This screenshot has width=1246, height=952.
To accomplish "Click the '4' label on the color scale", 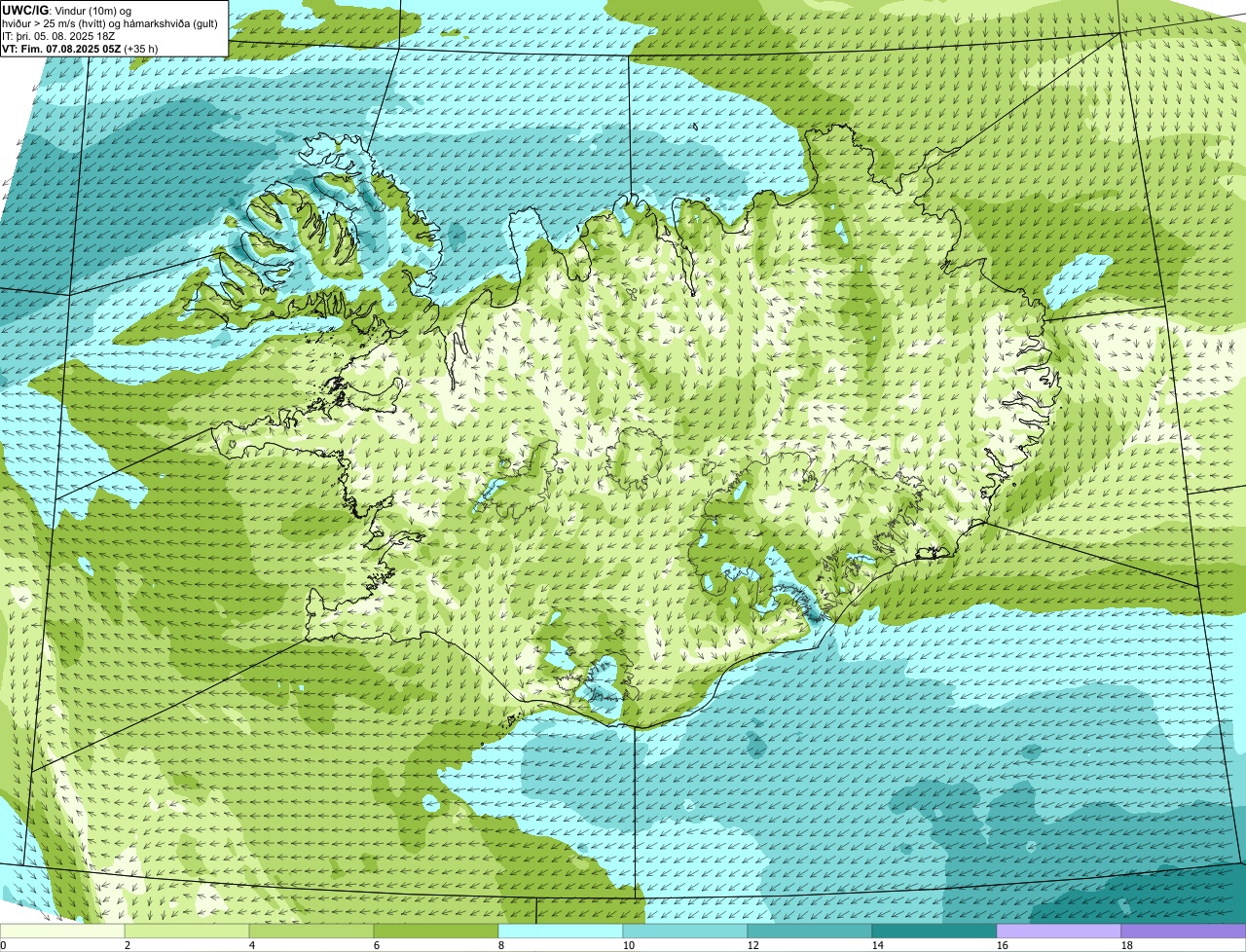I will pos(252,945).
